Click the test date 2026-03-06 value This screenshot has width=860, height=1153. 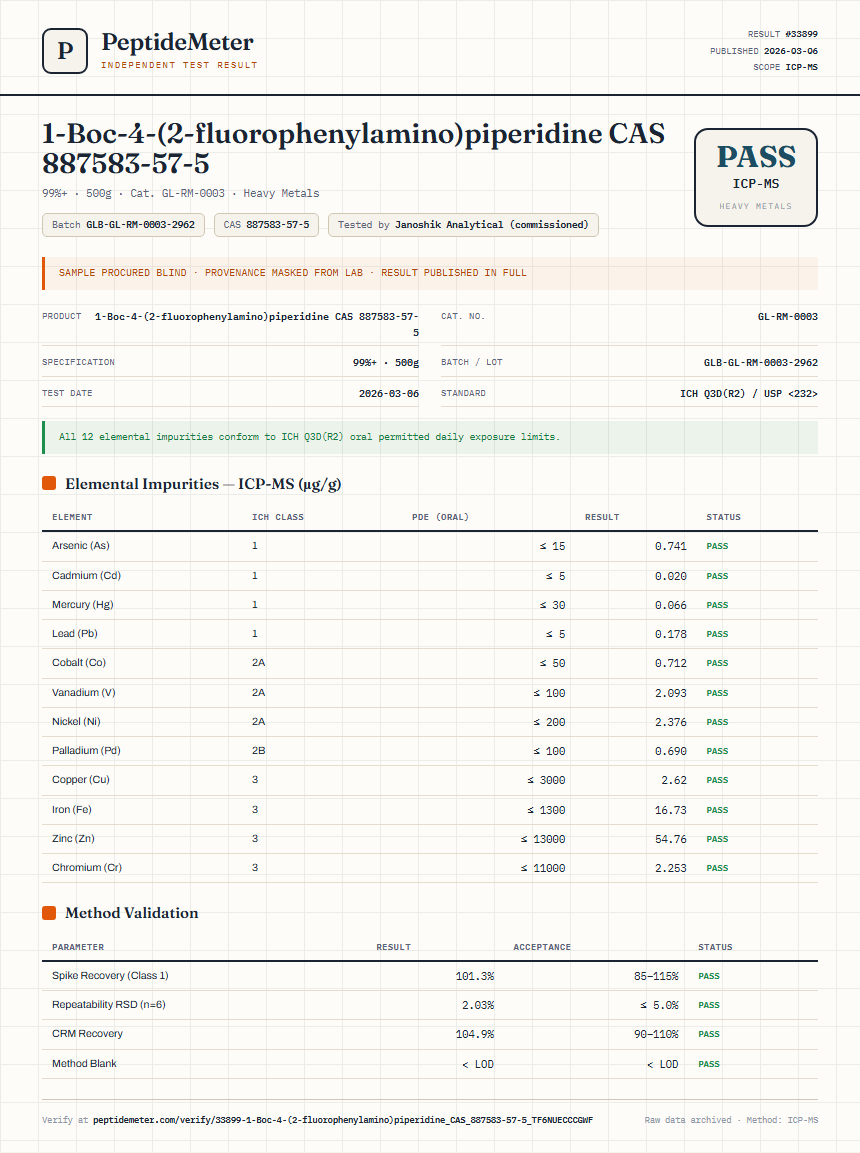(x=388, y=393)
